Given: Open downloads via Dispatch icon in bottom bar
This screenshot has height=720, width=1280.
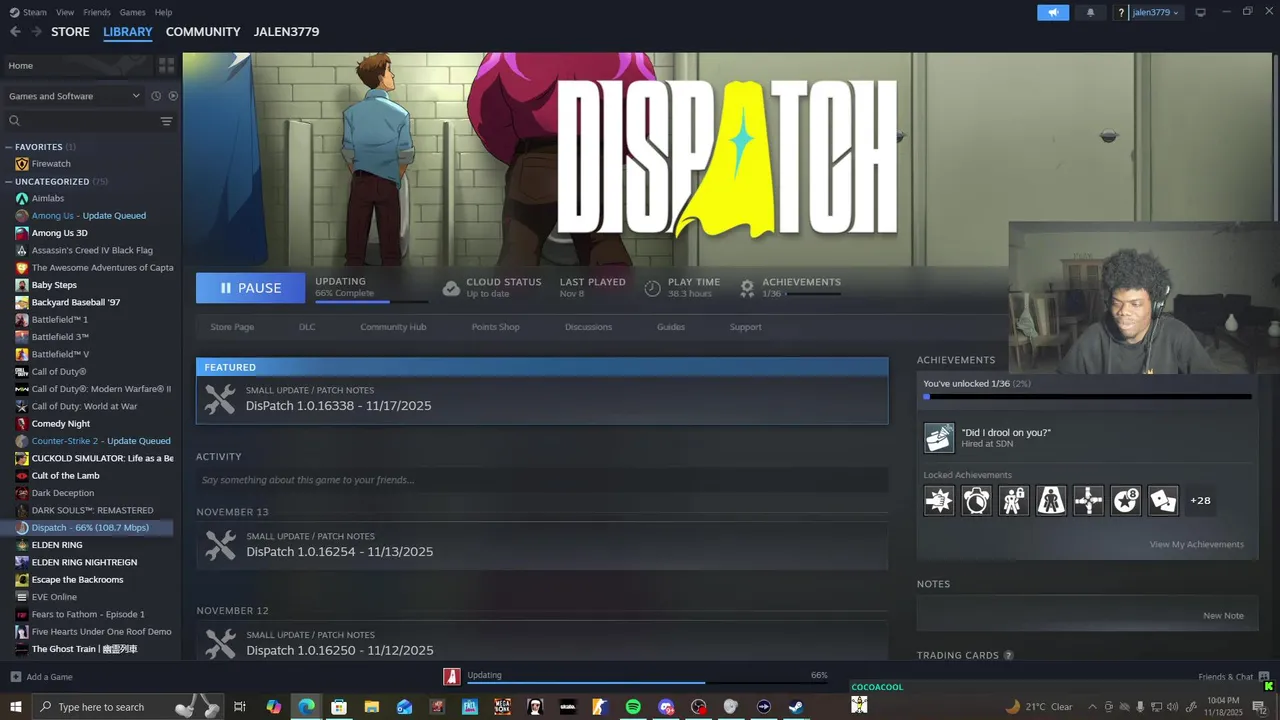Looking at the screenshot, I should click(452, 676).
